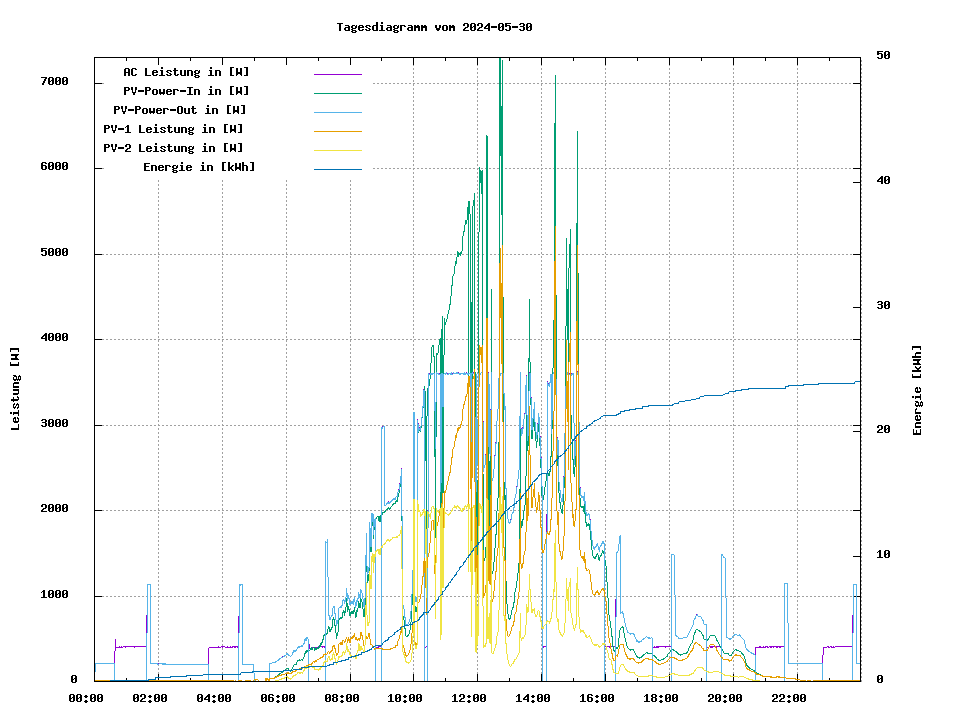Click the 3000 value on the power axis
The height and width of the screenshot is (720, 960).
click(54, 424)
